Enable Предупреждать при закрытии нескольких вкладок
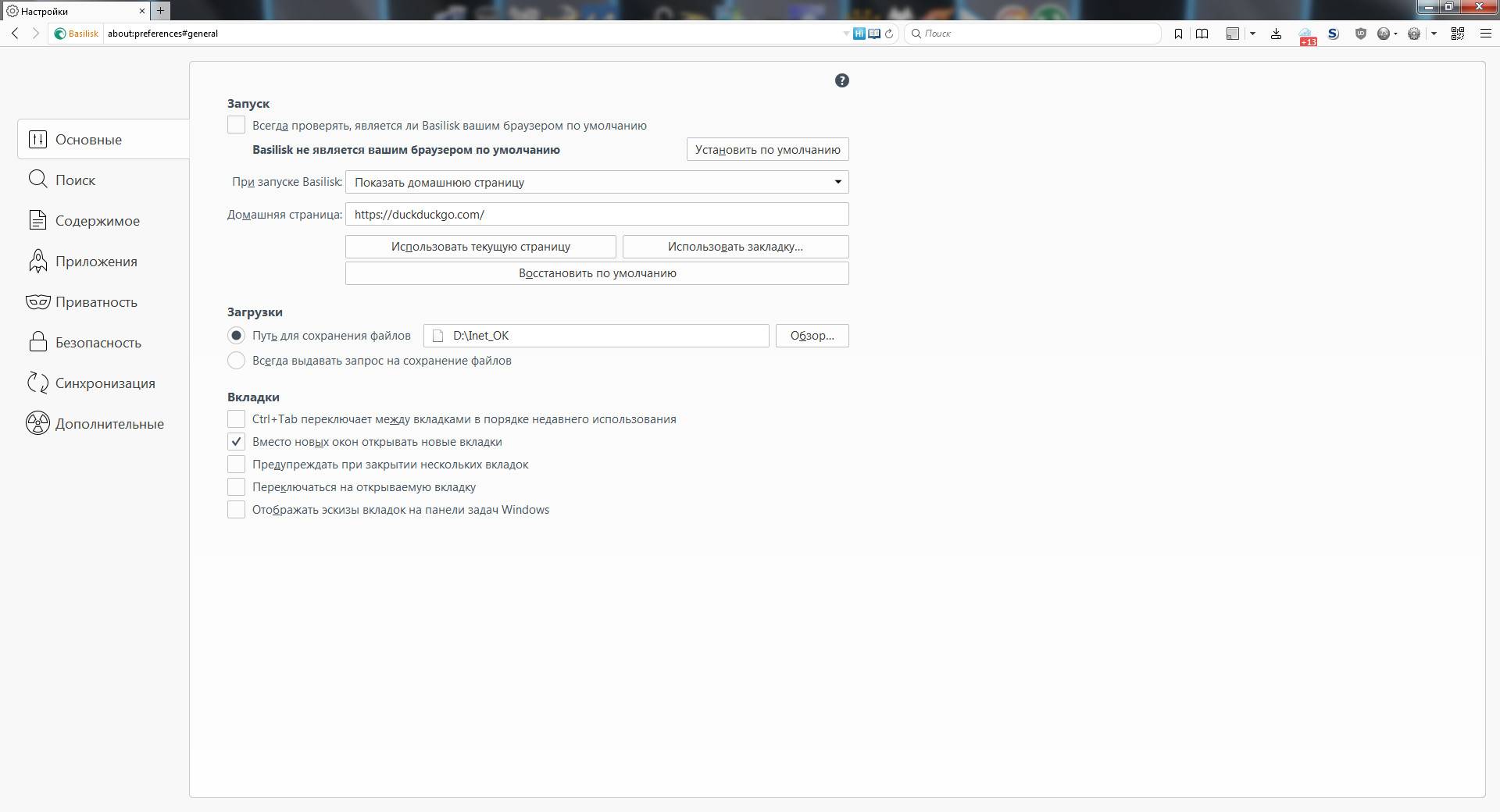This screenshot has height=812, width=1500. pyautogui.click(x=236, y=464)
